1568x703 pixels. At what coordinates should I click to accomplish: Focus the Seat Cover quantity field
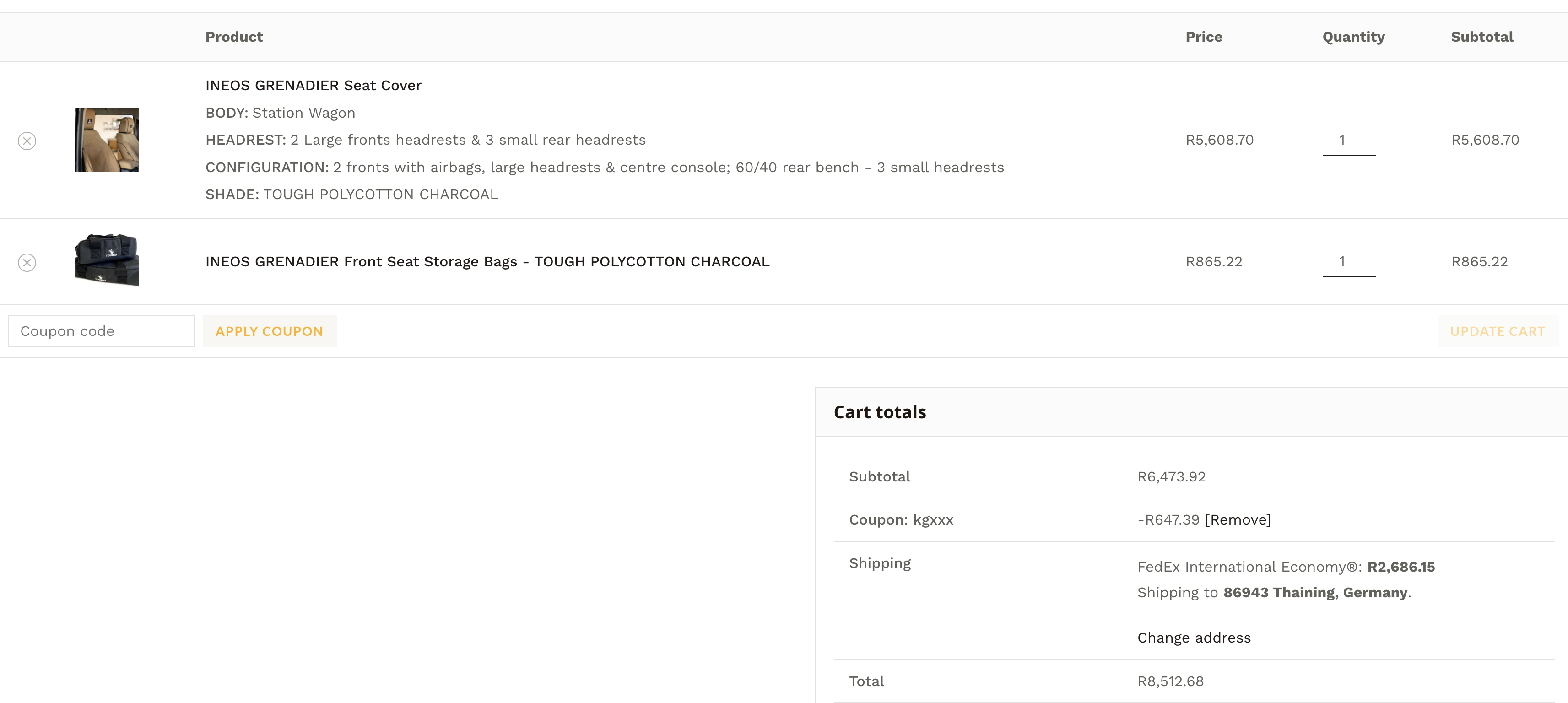(1349, 141)
